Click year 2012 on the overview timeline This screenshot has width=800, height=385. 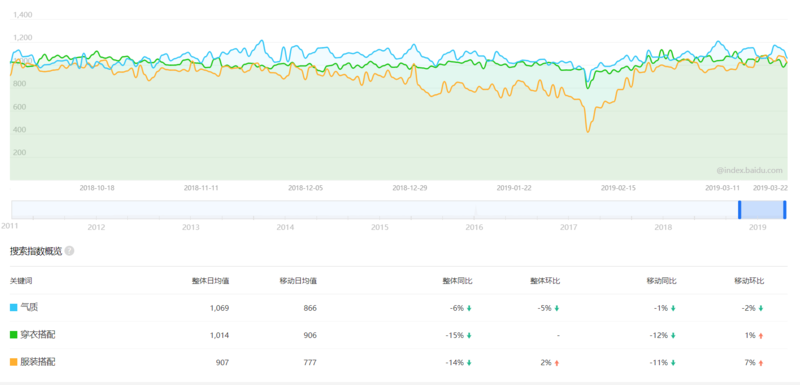pyautogui.click(x=96, y=227)
